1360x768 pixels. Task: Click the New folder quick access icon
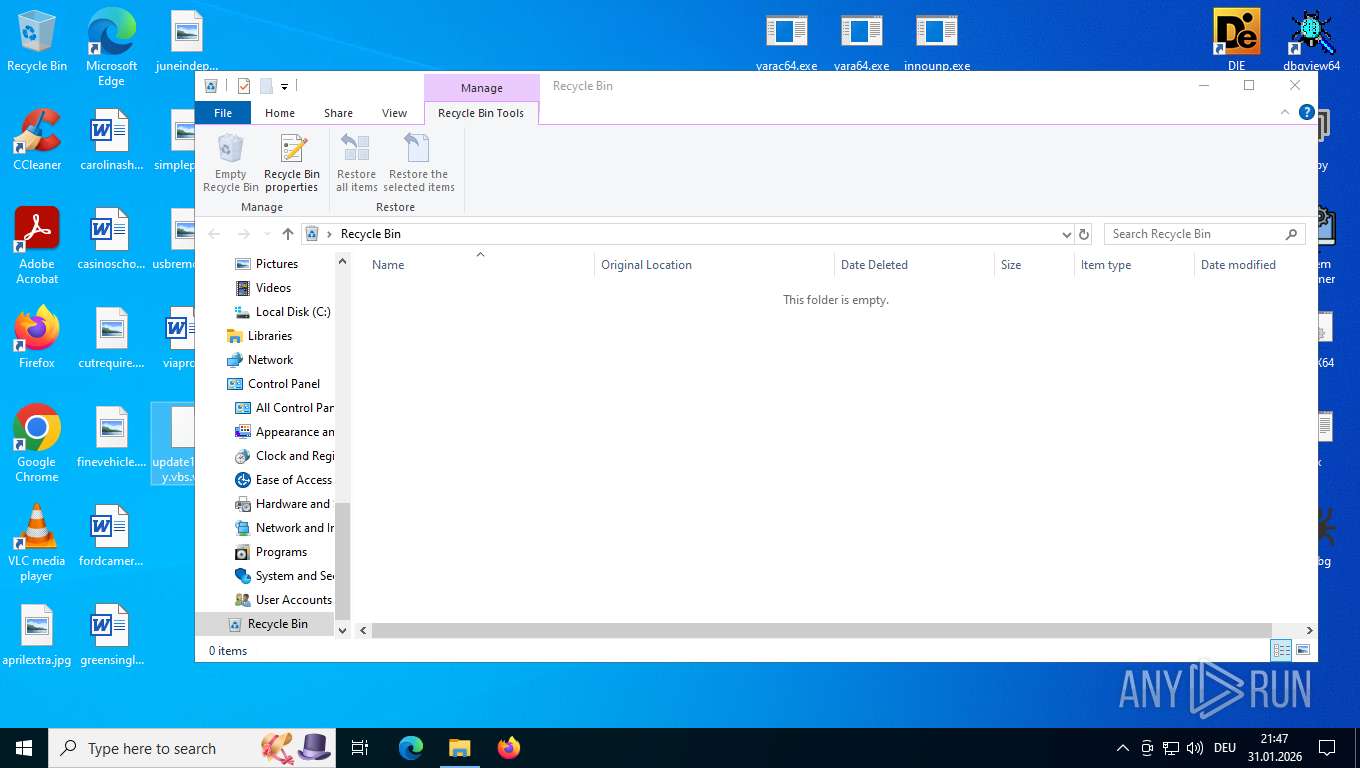pos(266,86)
